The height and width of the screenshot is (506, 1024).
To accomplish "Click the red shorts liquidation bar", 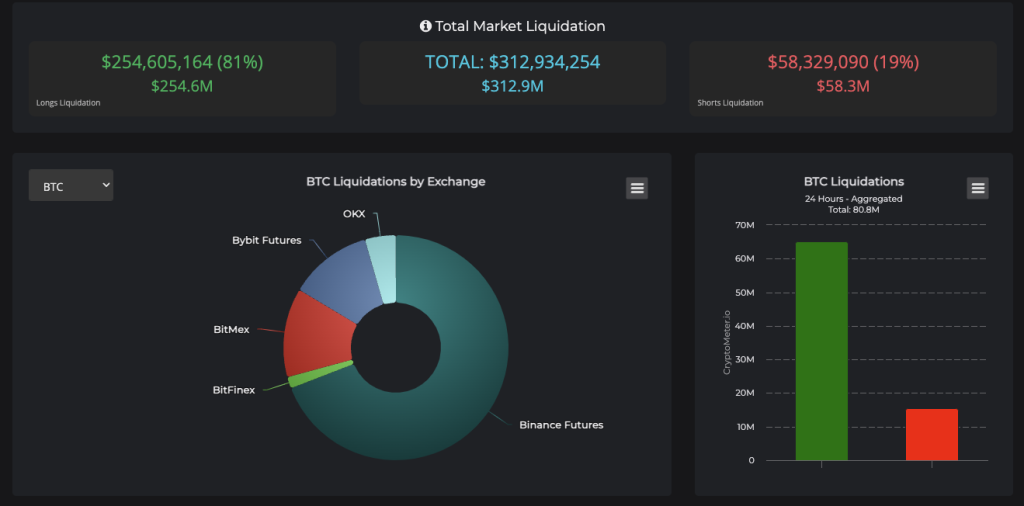I will point(931,435).
